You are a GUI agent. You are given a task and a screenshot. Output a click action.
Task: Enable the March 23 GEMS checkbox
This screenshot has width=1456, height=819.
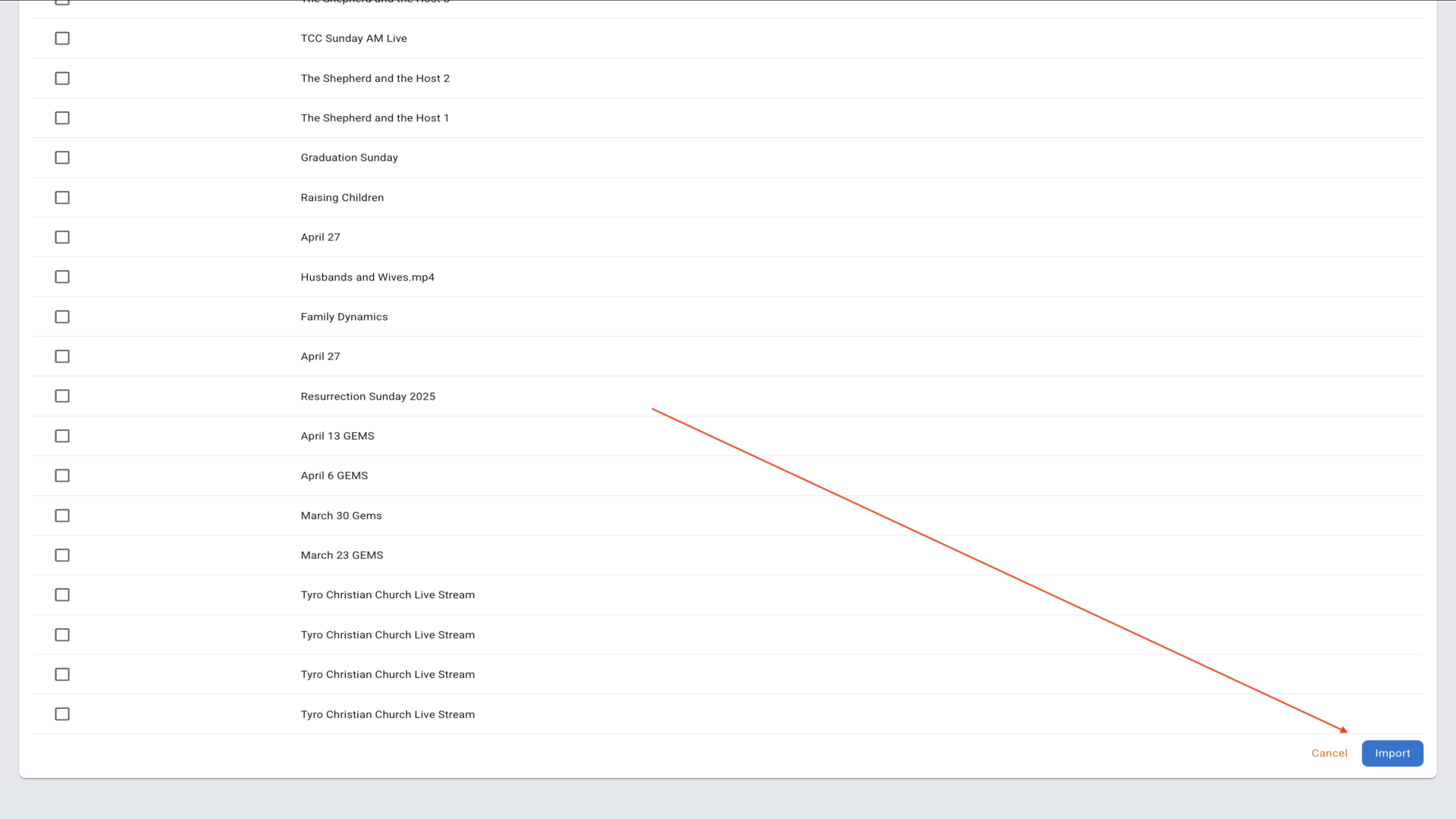coord(62,555)
